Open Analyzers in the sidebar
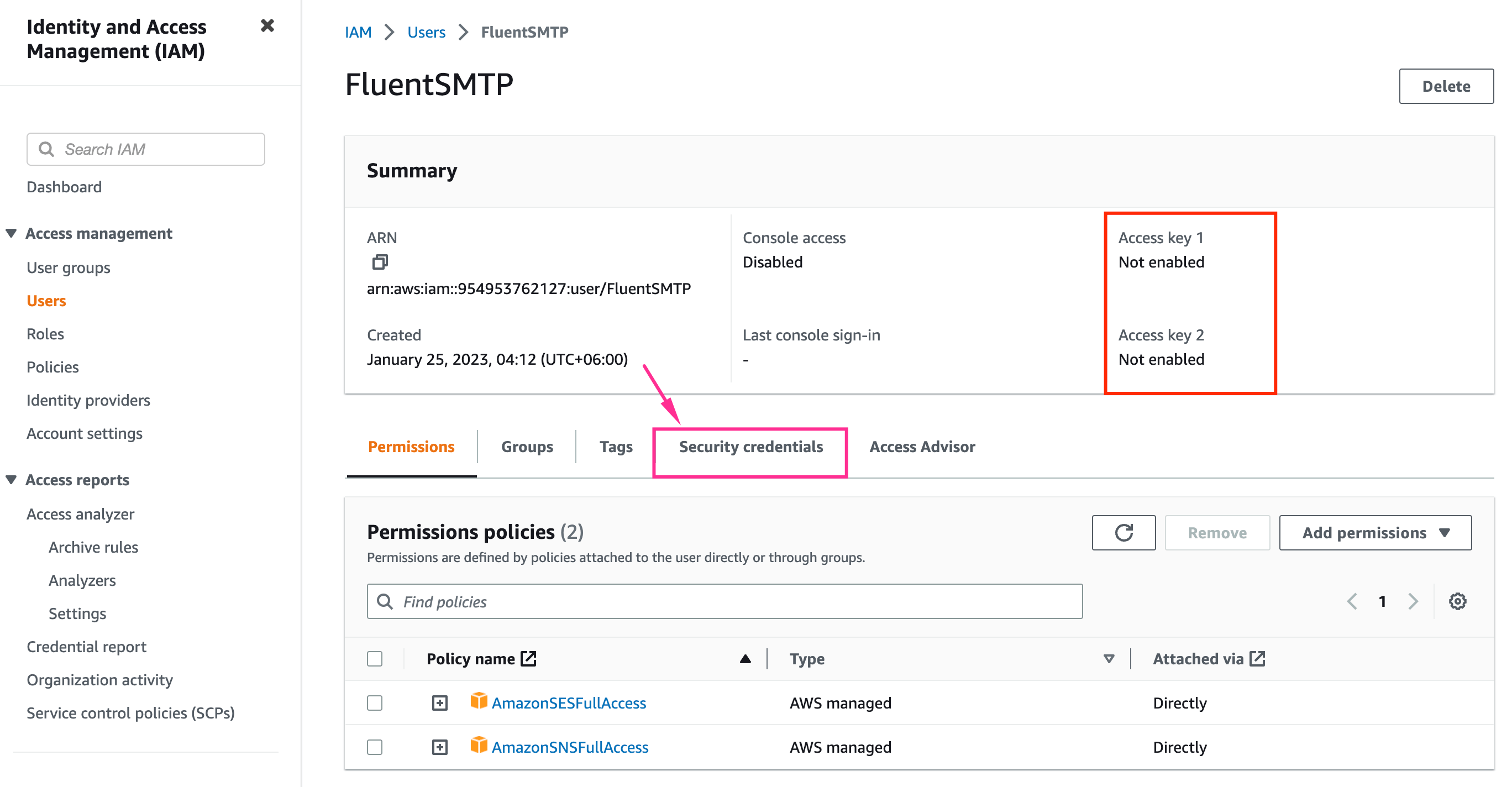 pyautogui.click(x=82, y=580)
